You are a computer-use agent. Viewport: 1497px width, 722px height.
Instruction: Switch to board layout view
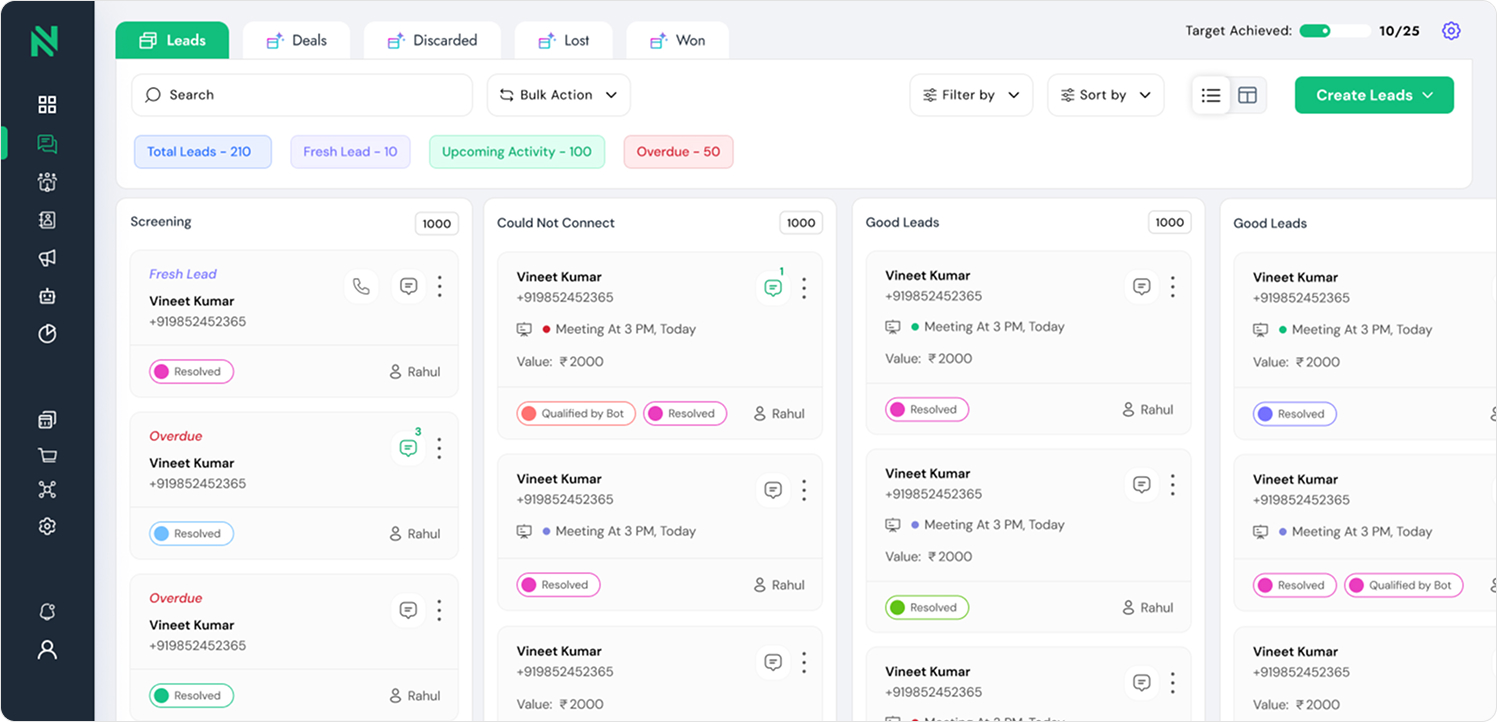click(x=1247, y=95)
